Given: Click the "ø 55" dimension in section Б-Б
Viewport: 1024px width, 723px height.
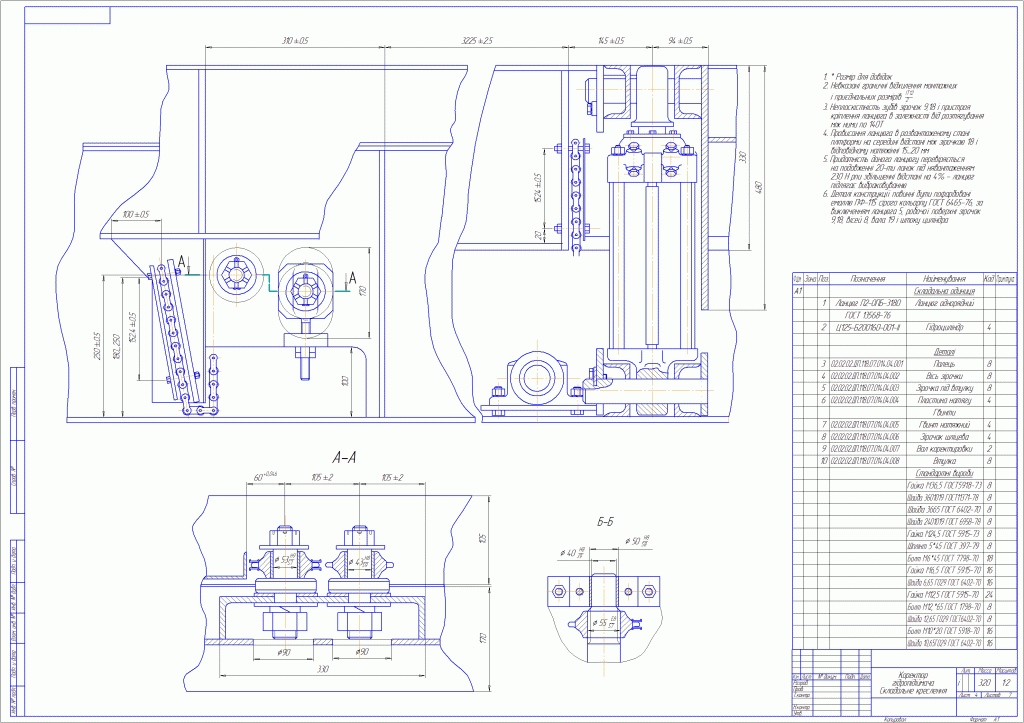Looking at the screenshot, I should 603,623.
